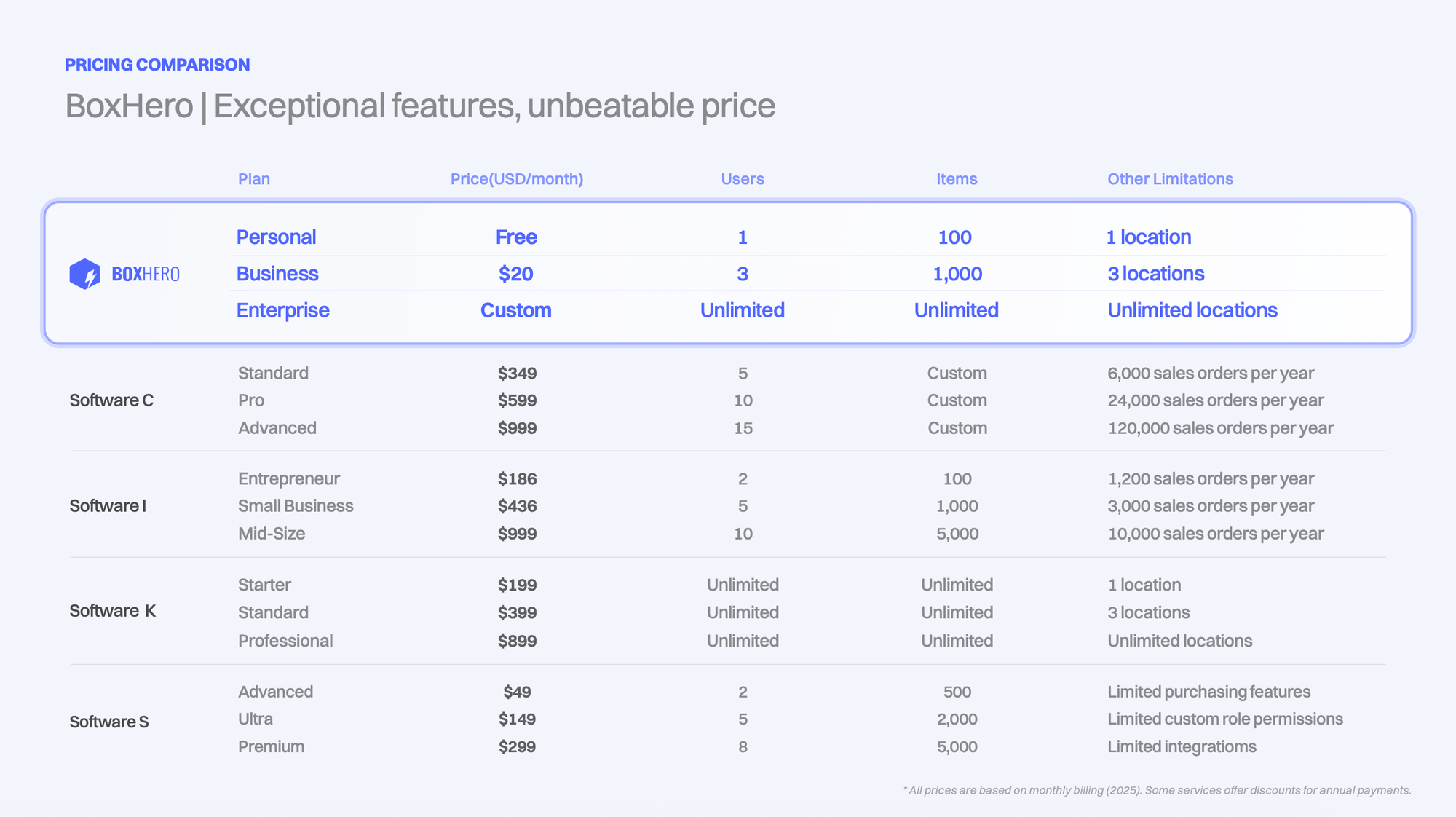The width and height of the screenshot is (1456, 817).
Task: Select the Price(USD/month) column header
Action: (516, 179)
